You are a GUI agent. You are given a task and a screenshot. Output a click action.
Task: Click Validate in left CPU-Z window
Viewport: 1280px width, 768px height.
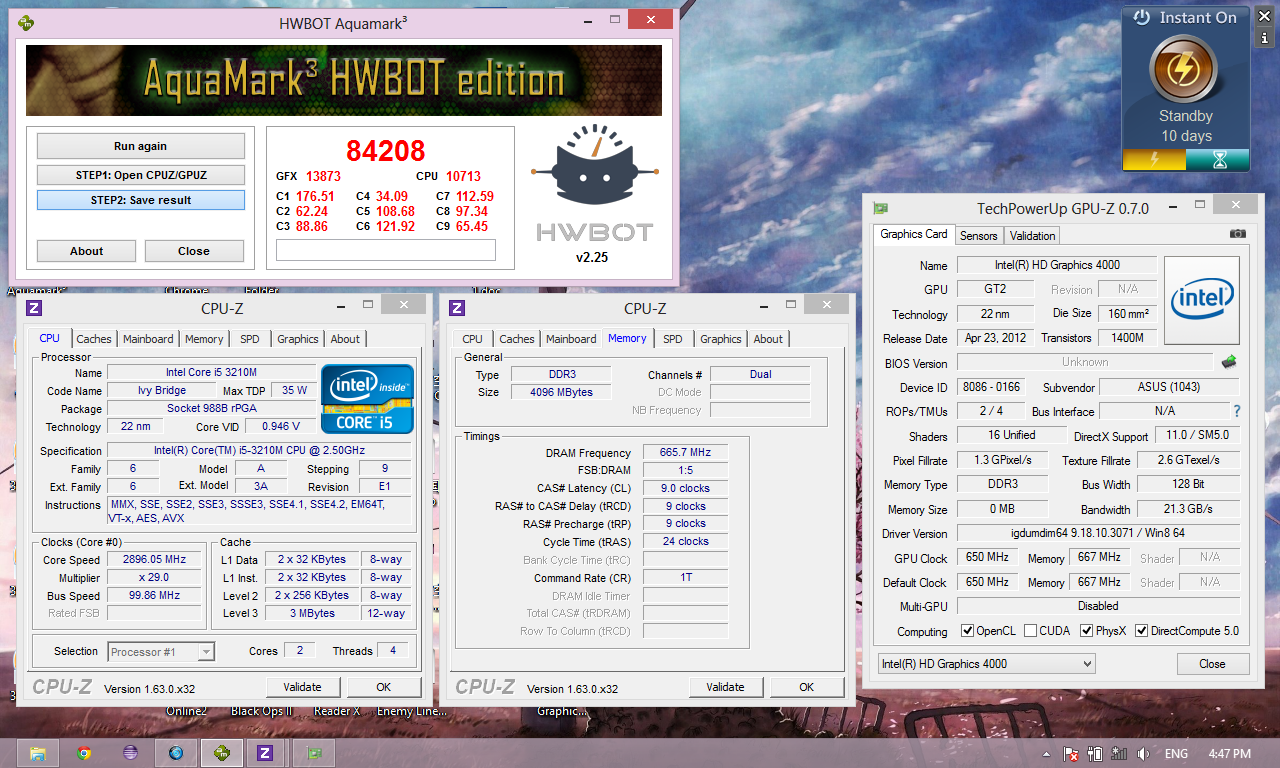click(x=302, y=687)
